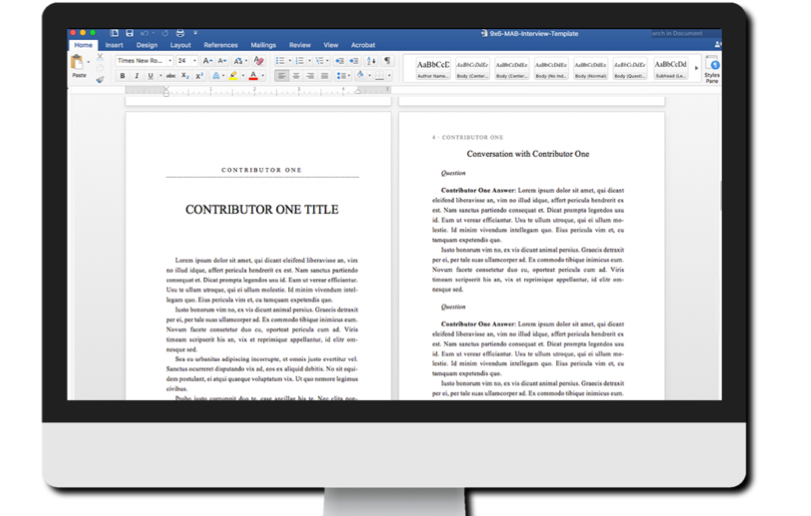Image resolution: width=811 pixels, height=516 pixels.
Task: Click the Bullets list icon
Action: 280,60
